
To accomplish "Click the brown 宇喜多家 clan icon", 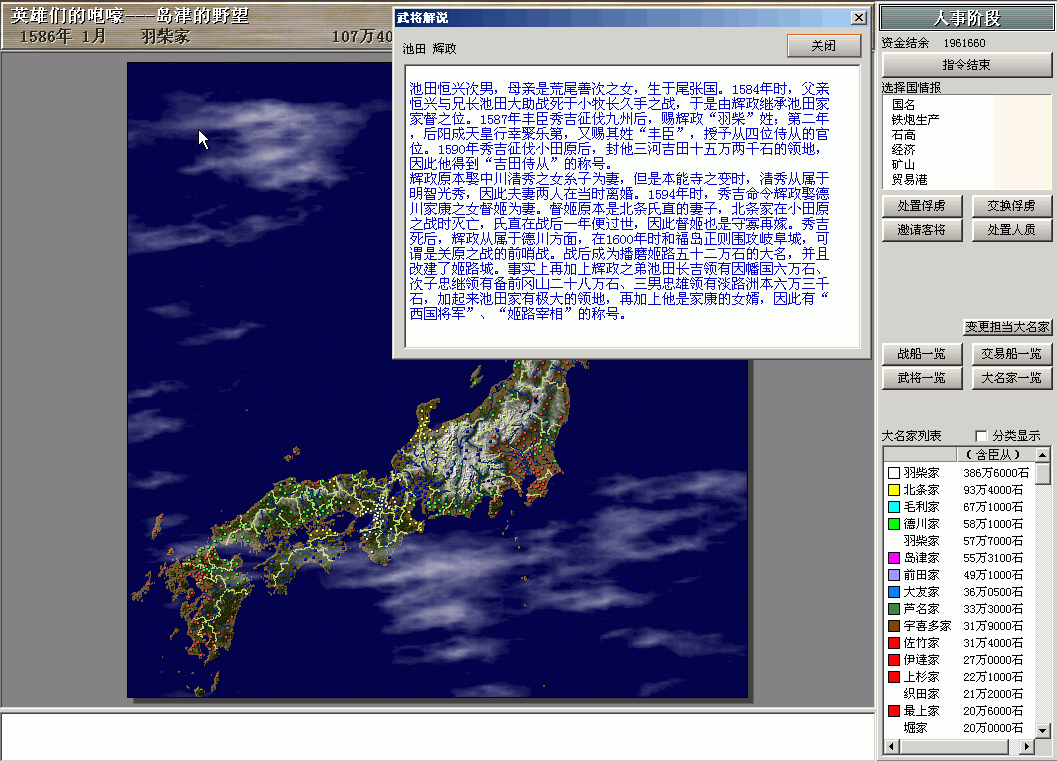I will coord(893,626).
